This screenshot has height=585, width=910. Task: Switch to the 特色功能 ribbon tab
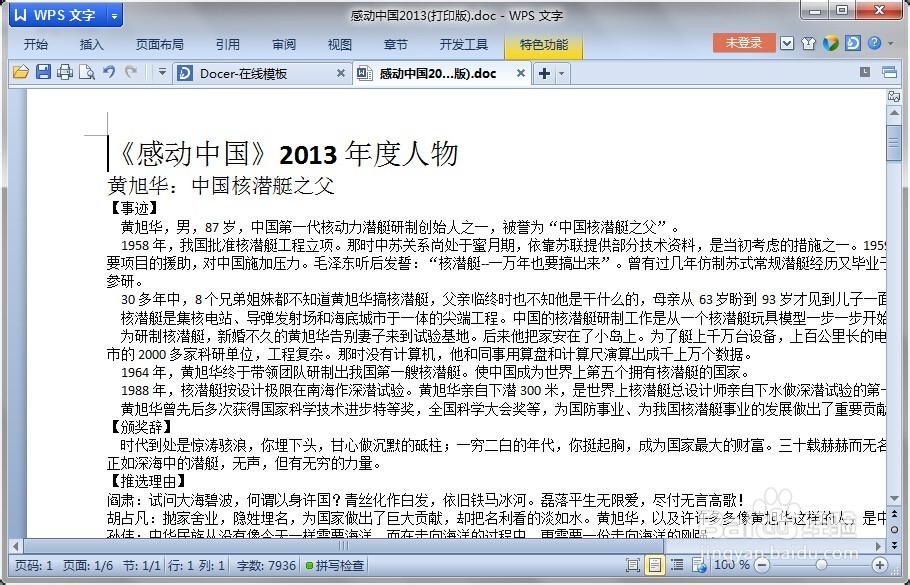click(544, 44)
